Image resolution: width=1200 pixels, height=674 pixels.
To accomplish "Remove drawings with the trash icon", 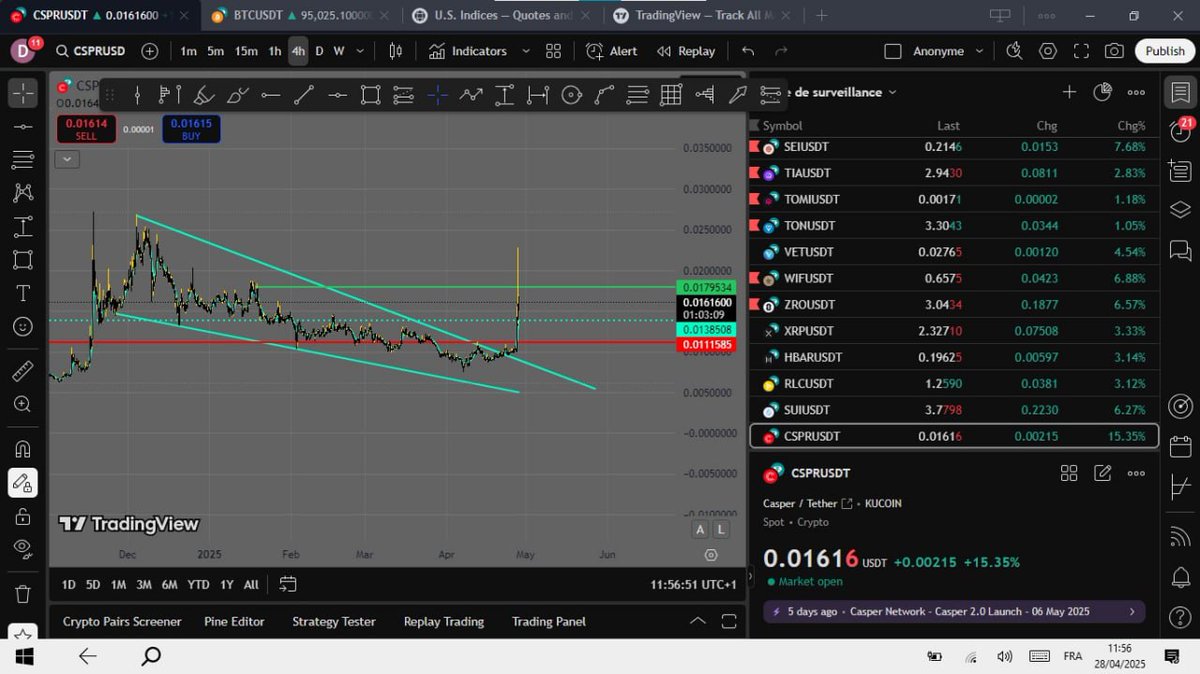I will tap(22, 593).
